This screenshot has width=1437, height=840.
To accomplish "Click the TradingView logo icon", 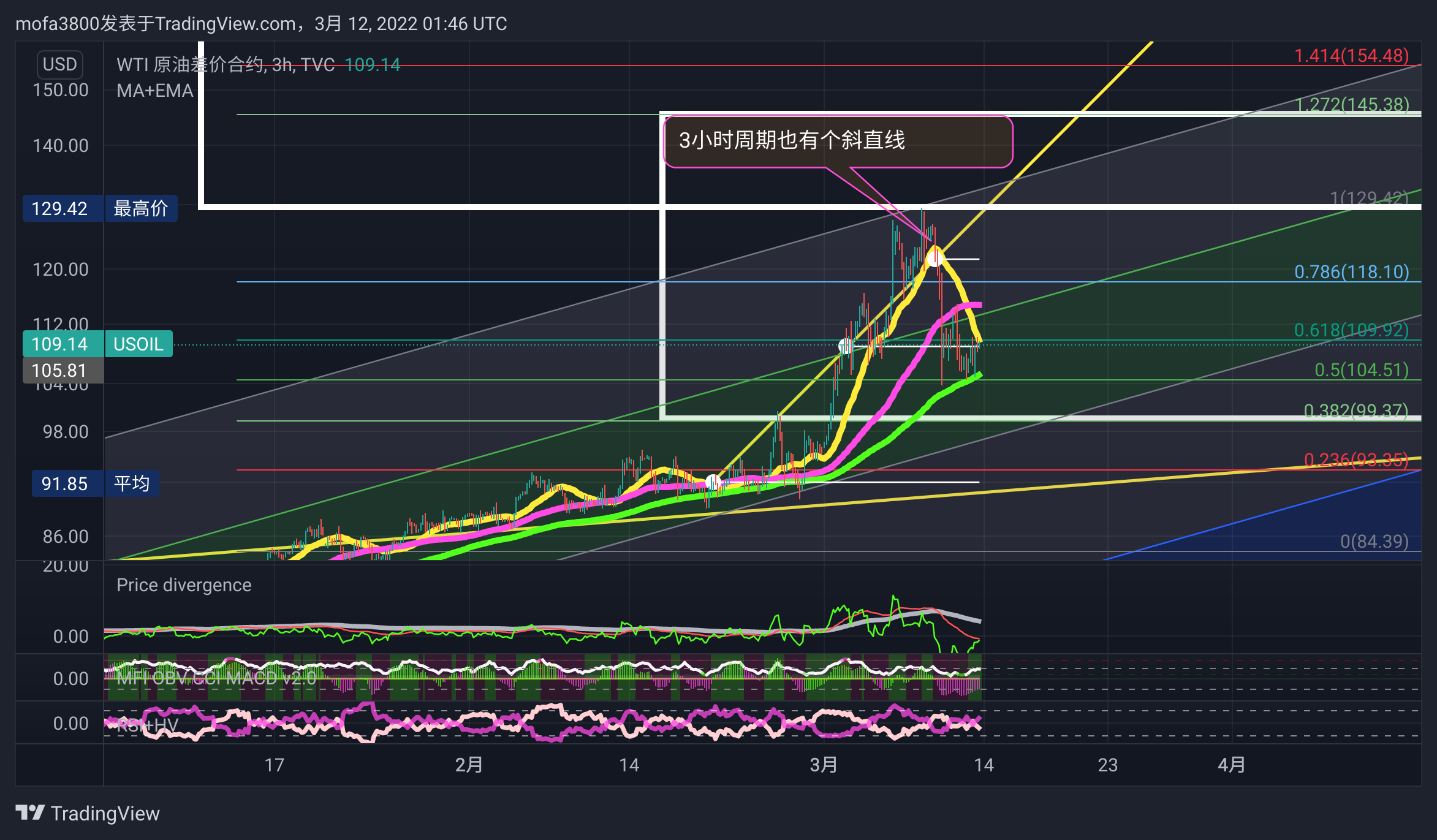I will (x=30, y=812).
